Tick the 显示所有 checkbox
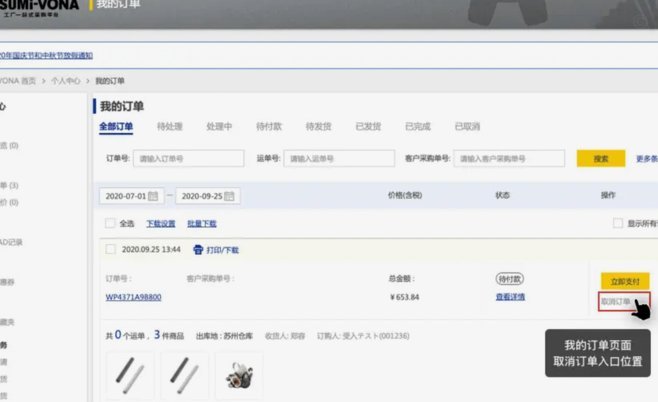This screenshot has width=658, height=402. click(618, 223)
